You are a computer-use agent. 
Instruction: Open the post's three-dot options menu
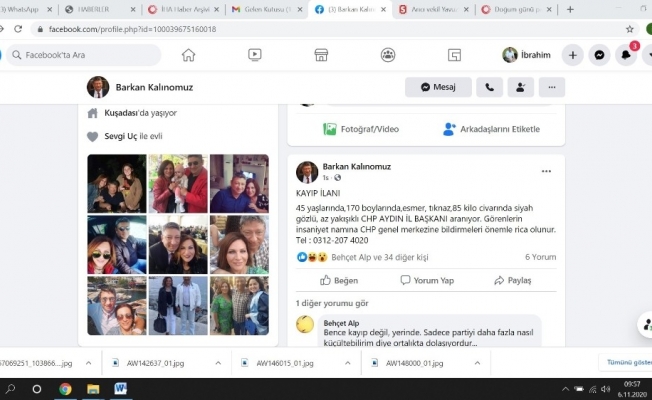pyautogui.click(x=546, y=171)
